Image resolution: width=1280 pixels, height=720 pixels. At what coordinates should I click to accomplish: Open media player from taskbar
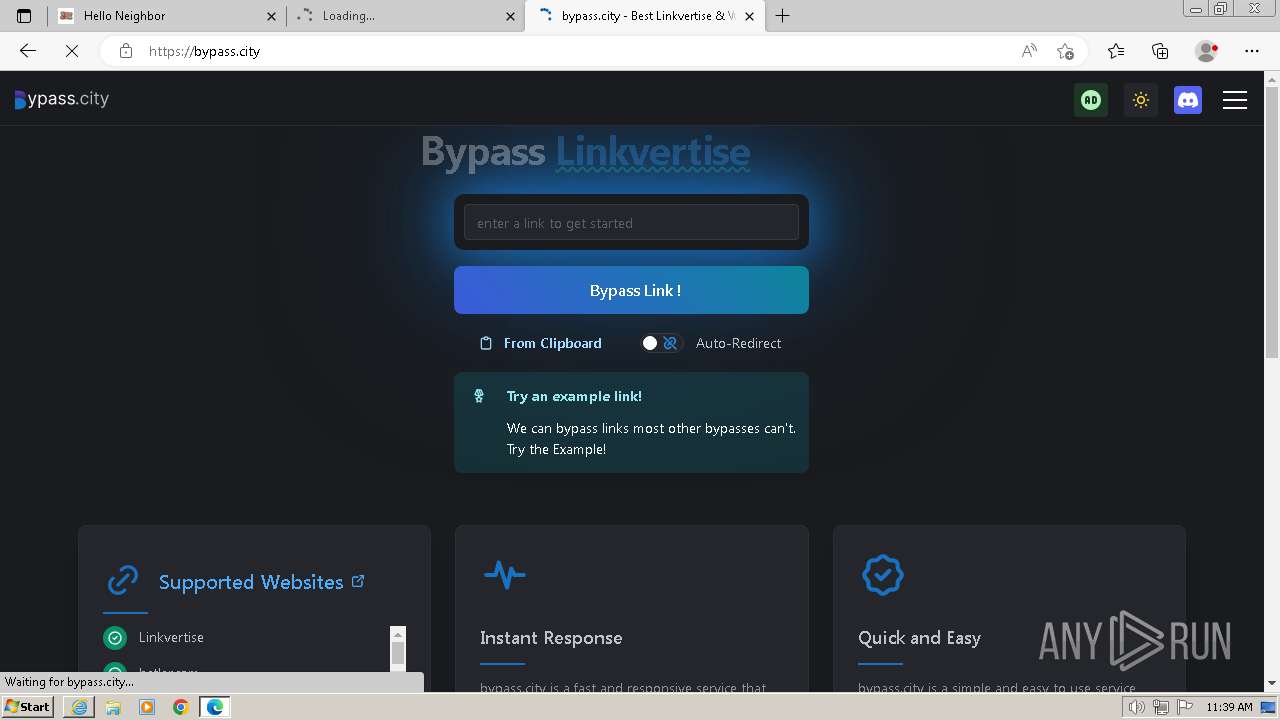coord(147,707)
